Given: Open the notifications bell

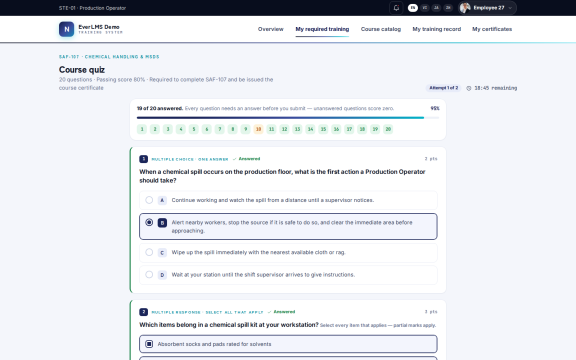Looking at the screenshot, I should (396, 8).
